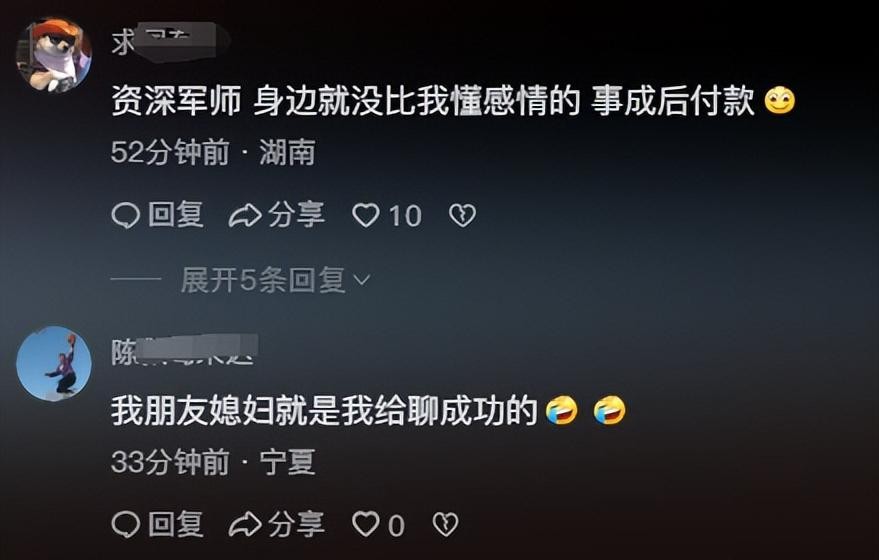Click the reply speech bubble icon on Hunan comment
The height and width of the screenshot is (560, 879).
[x=126, y=215]
